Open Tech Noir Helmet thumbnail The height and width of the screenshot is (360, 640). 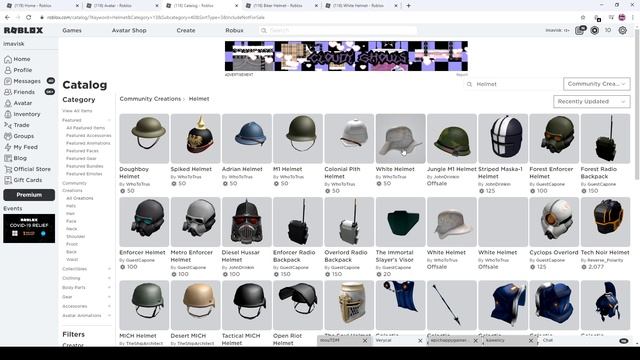[605, 222]
